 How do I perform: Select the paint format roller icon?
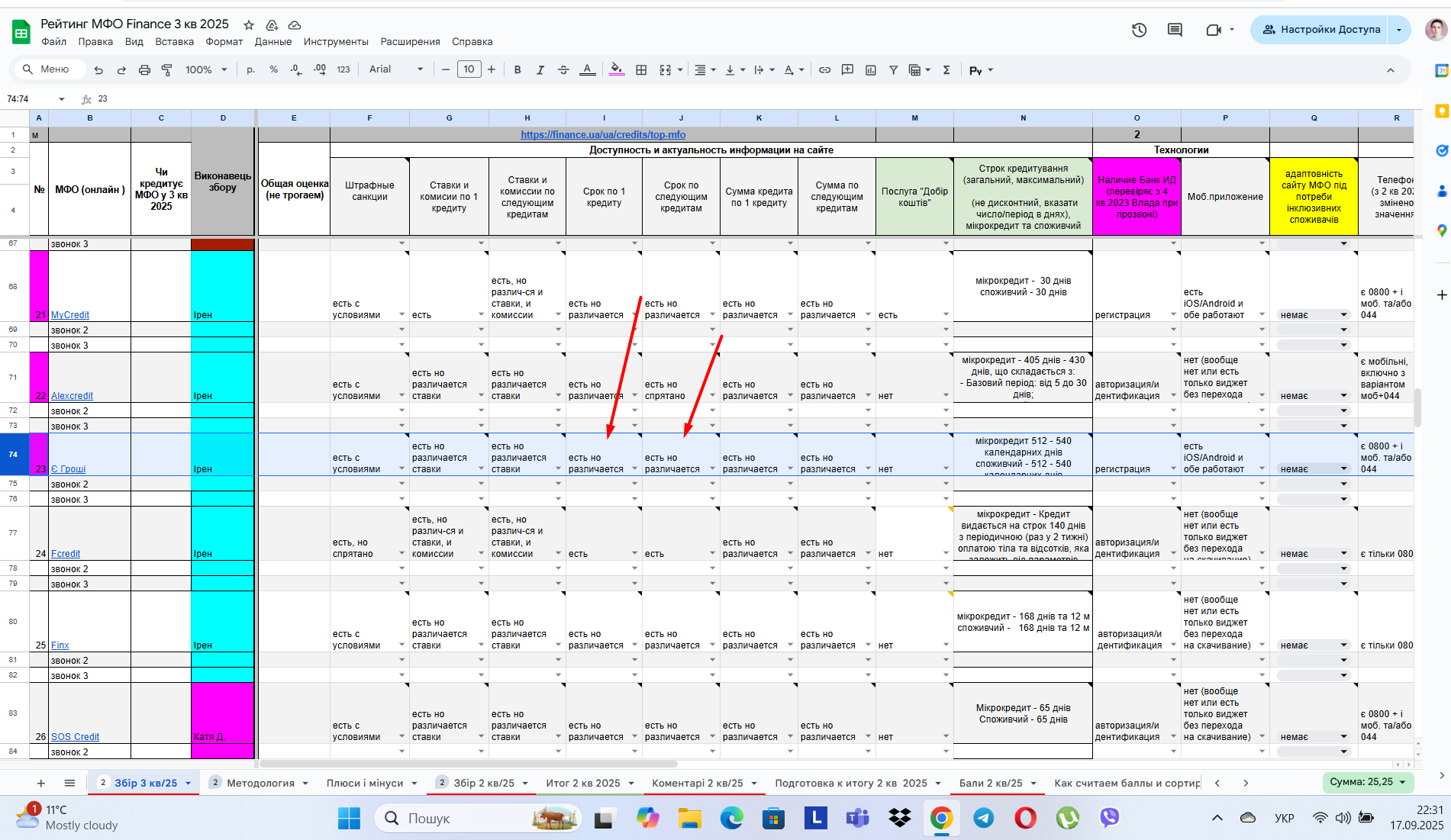(x=167, y=69)
